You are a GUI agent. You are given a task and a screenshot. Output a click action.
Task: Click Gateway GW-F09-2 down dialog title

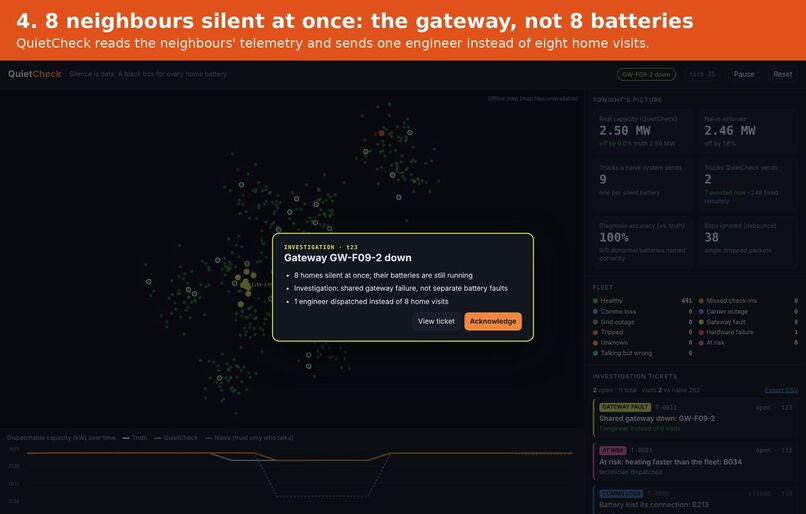347,258
